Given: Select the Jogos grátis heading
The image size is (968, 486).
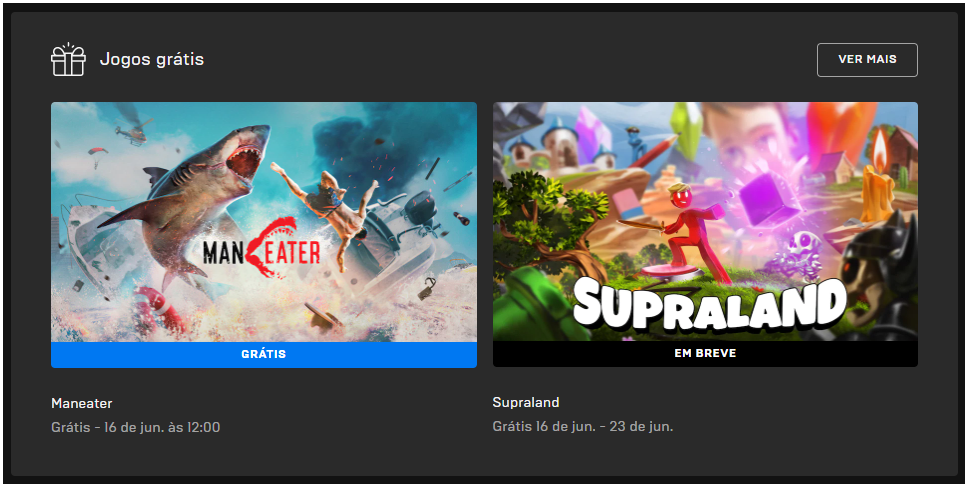Looking at the screenshot, I should 152,59.
